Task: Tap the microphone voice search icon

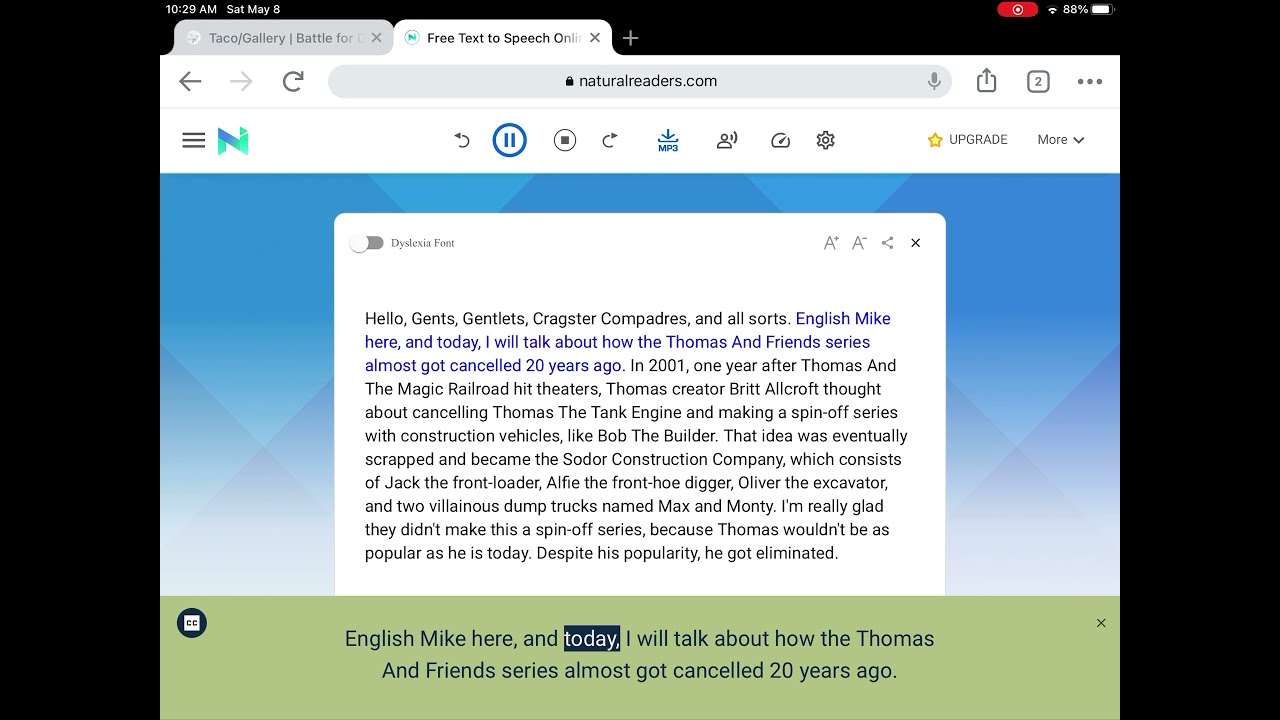Action: point(934,82)
